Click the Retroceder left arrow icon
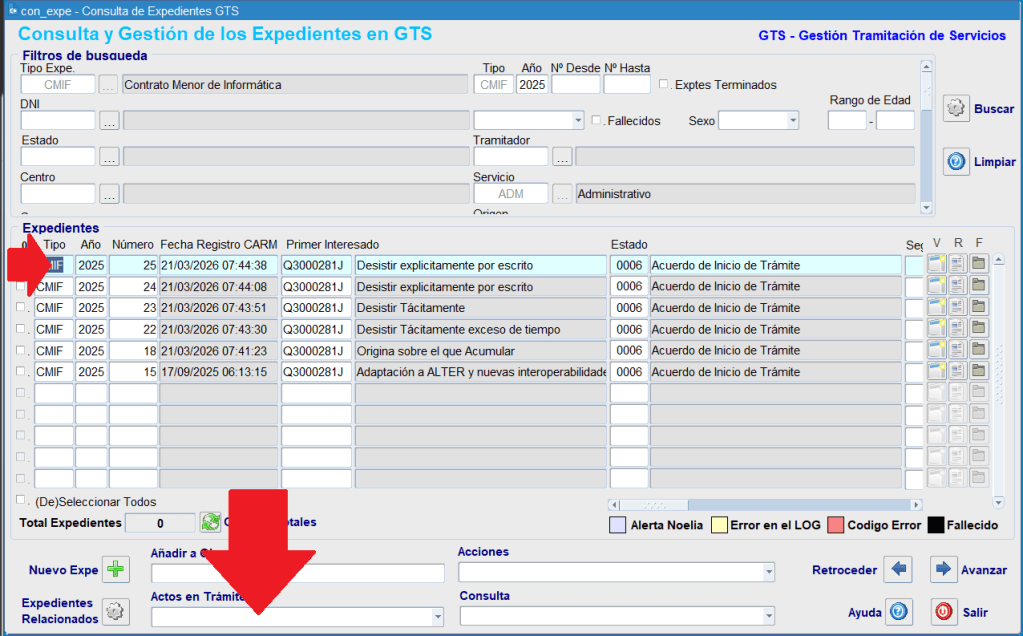 click(899, 570)
